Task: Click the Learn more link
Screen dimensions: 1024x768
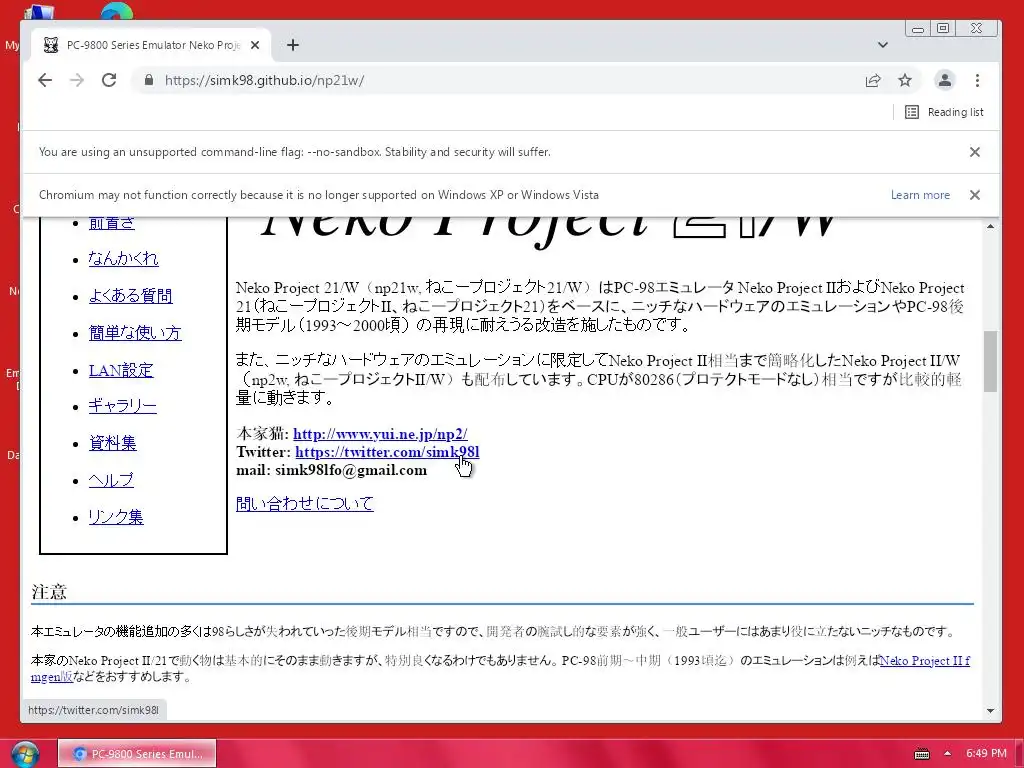Action: pyautogui.click(x=920, y=195)
